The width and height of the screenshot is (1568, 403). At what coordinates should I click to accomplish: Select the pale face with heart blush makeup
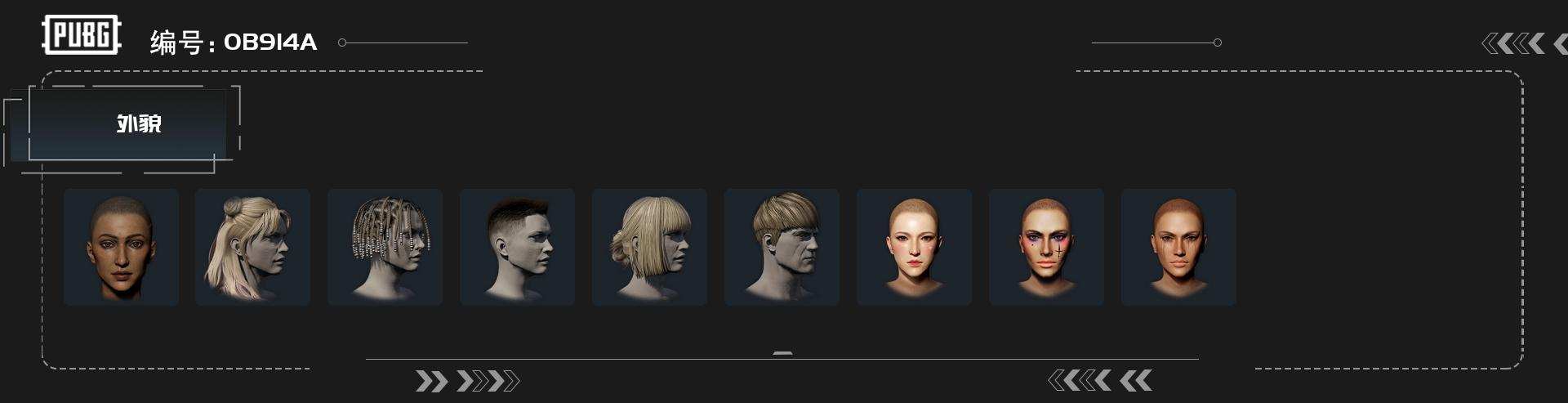pyautogui.click(x=914, y=248)
